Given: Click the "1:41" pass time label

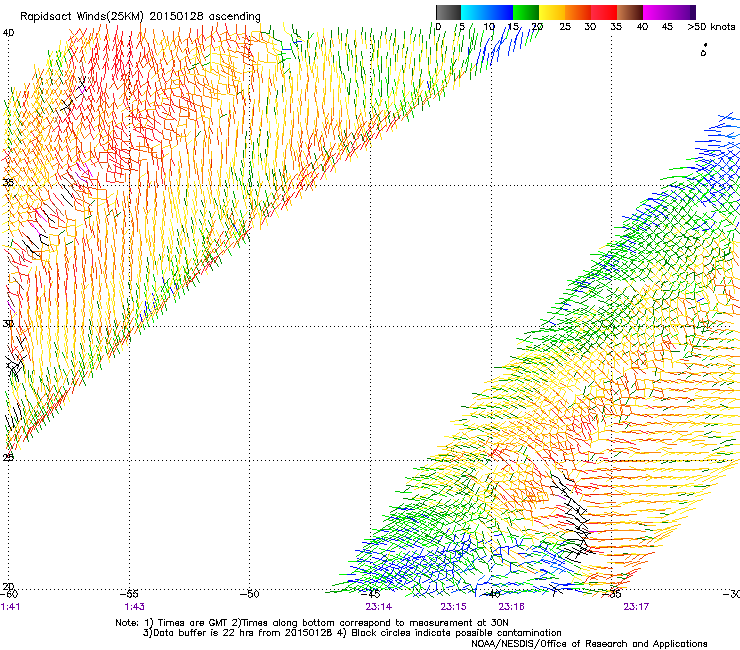Looking at the screenshot, I should [x=10, y=607].
